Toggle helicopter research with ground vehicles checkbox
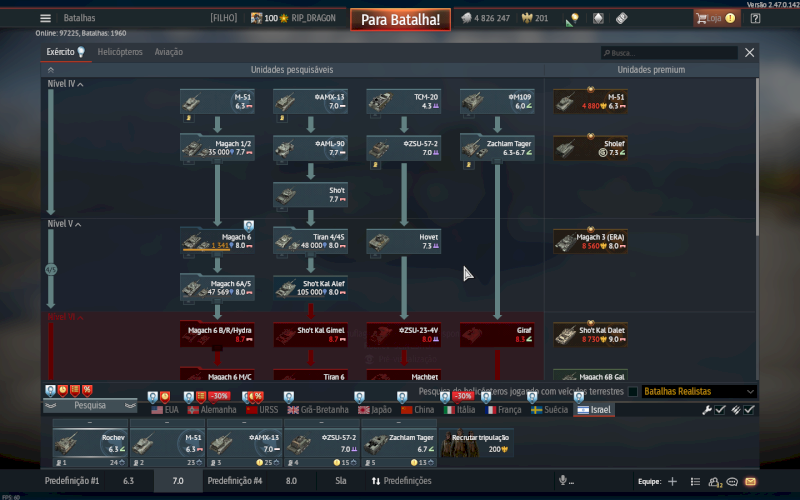800x500 pixels. pyautogui.click(x=631, y=392)
